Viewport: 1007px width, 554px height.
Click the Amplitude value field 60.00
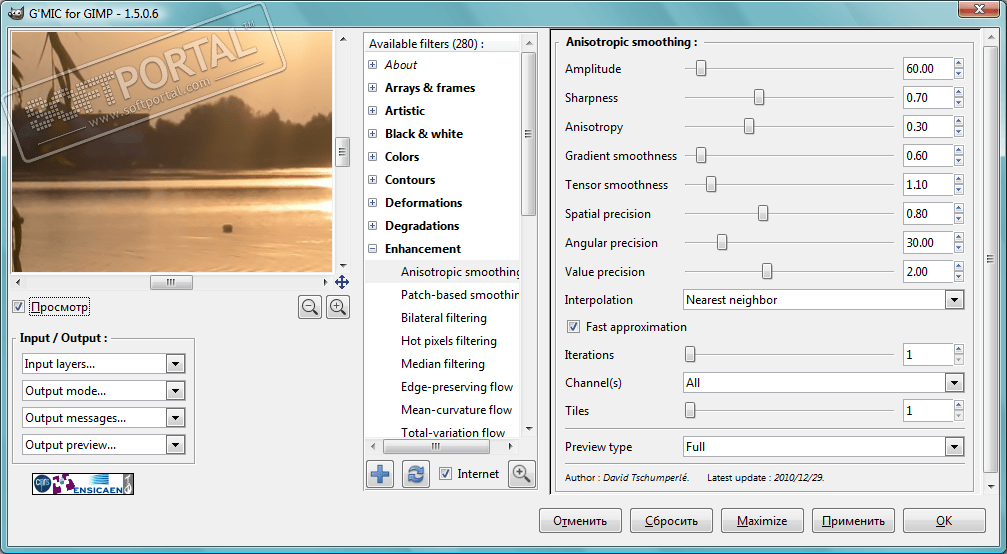tap(928, 69)
